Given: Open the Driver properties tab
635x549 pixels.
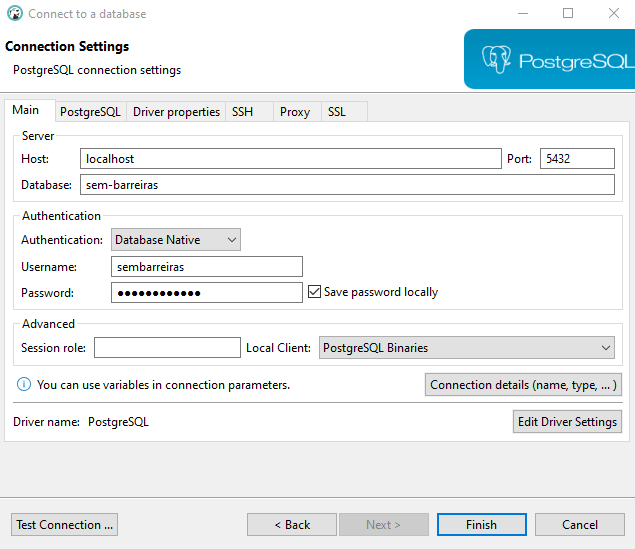Looking at the screenshot, I should (176, 112).
